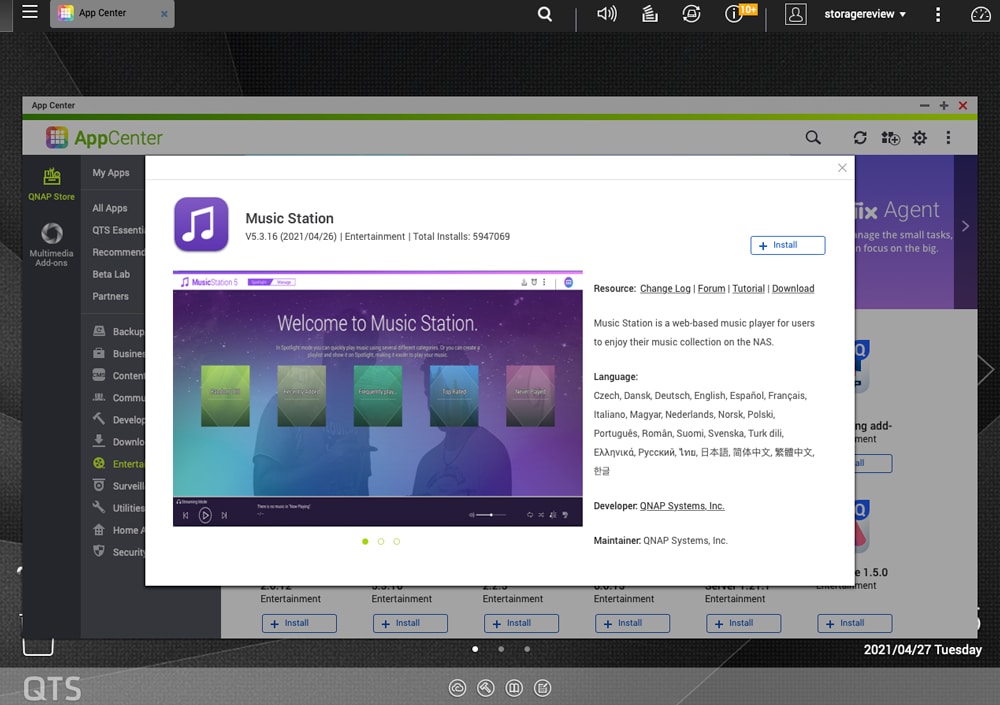1000x705 pixels.
Task: Open All Apps category
Action: click(x=110, y=208)
